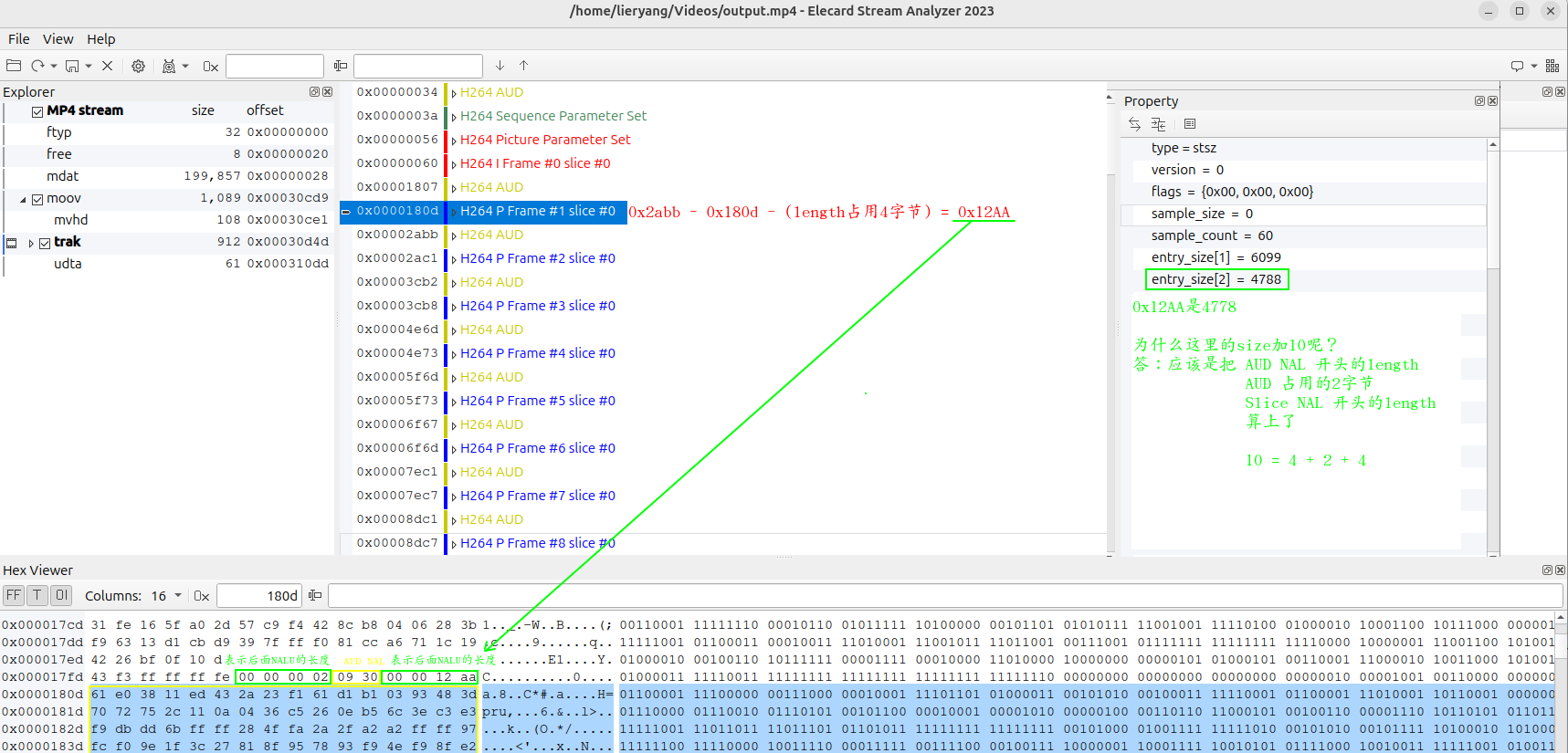This screenshot has width=1568, height=753.
Task: Click the Hex Viewer 0x icon
Action: click(202, 596)
